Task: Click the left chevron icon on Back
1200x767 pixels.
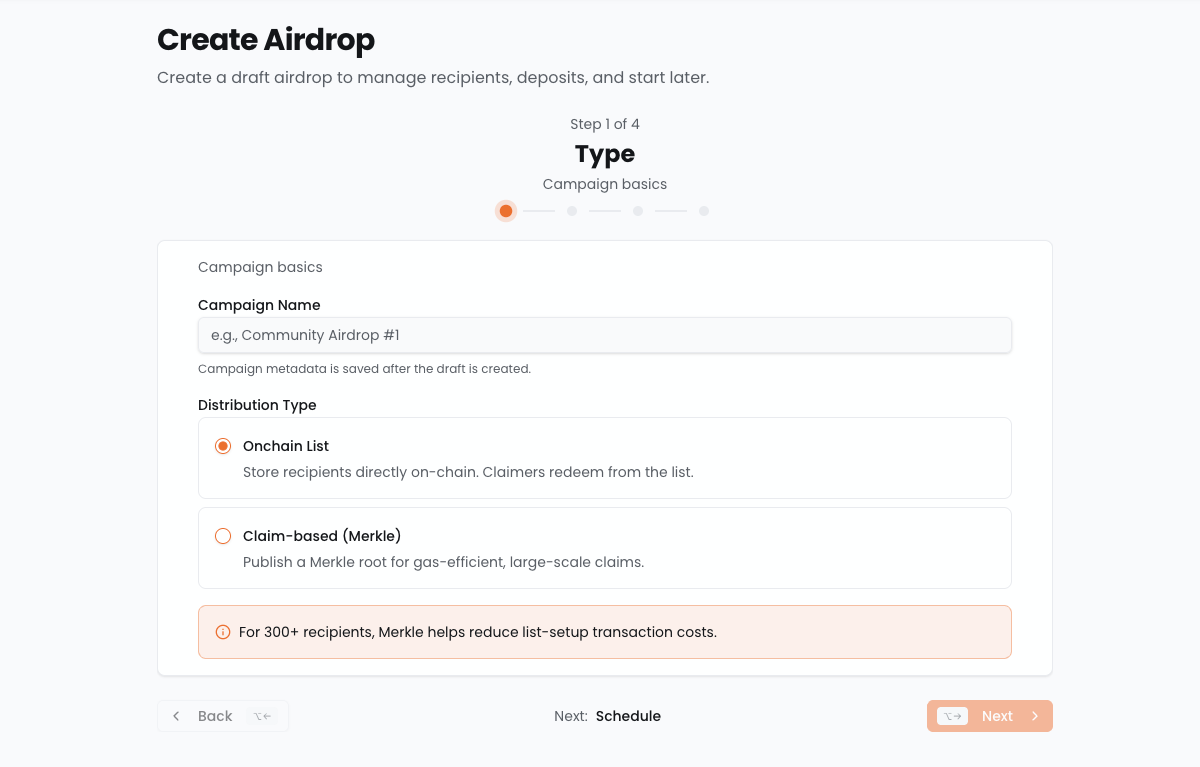Action: coord(177,716)
